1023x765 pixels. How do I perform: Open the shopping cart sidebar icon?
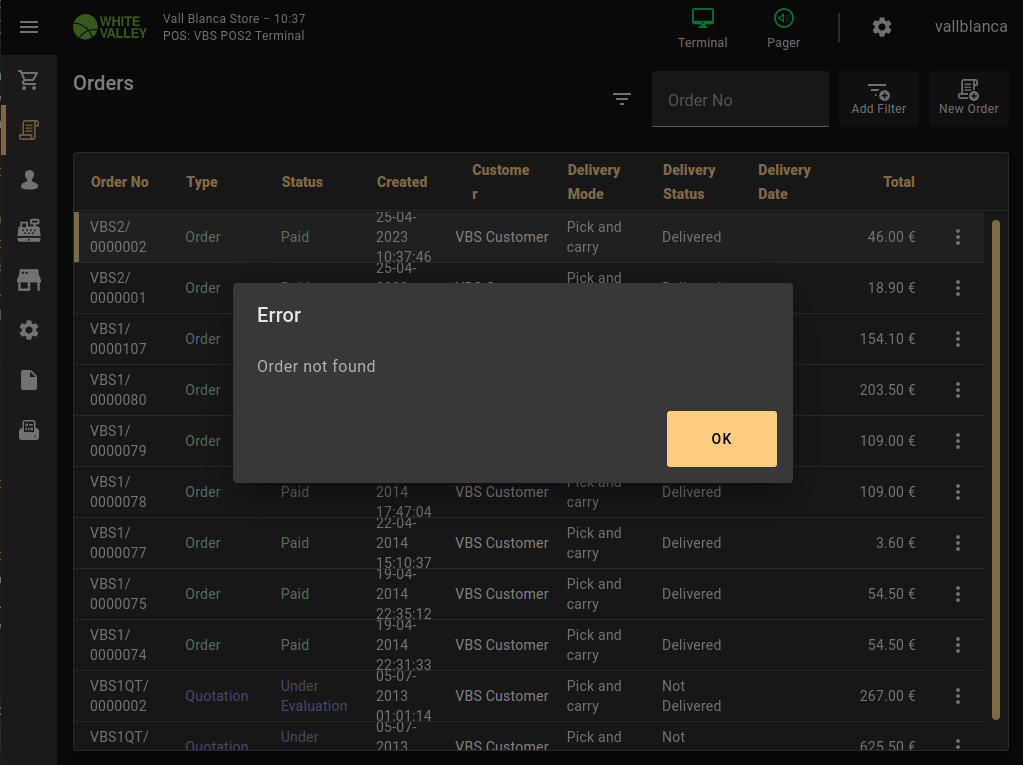pos(29,80)
